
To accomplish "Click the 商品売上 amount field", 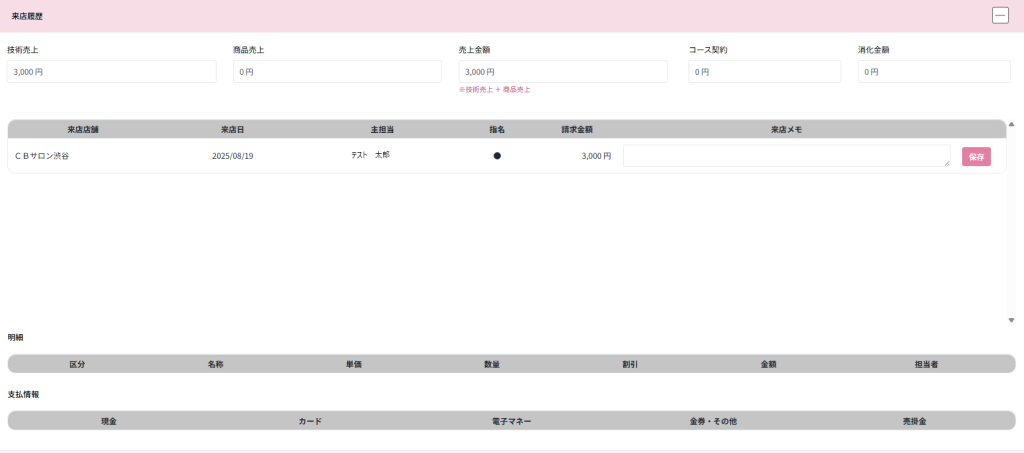I will pos(337,72).
